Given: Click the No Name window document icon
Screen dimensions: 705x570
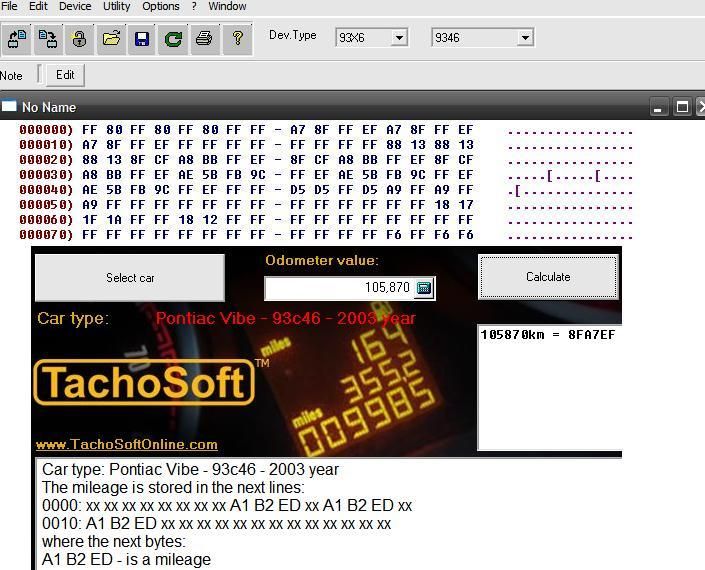Looking at the screenshot, I should pyautogui.click(x=9, y=107).
